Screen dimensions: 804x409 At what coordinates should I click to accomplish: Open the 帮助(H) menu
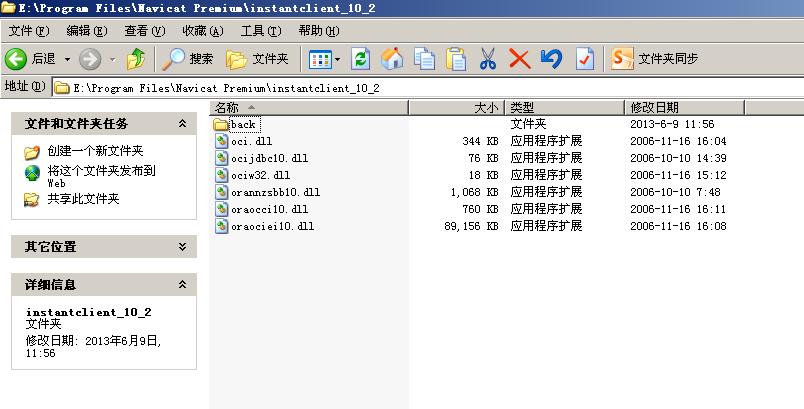(319, 31)
